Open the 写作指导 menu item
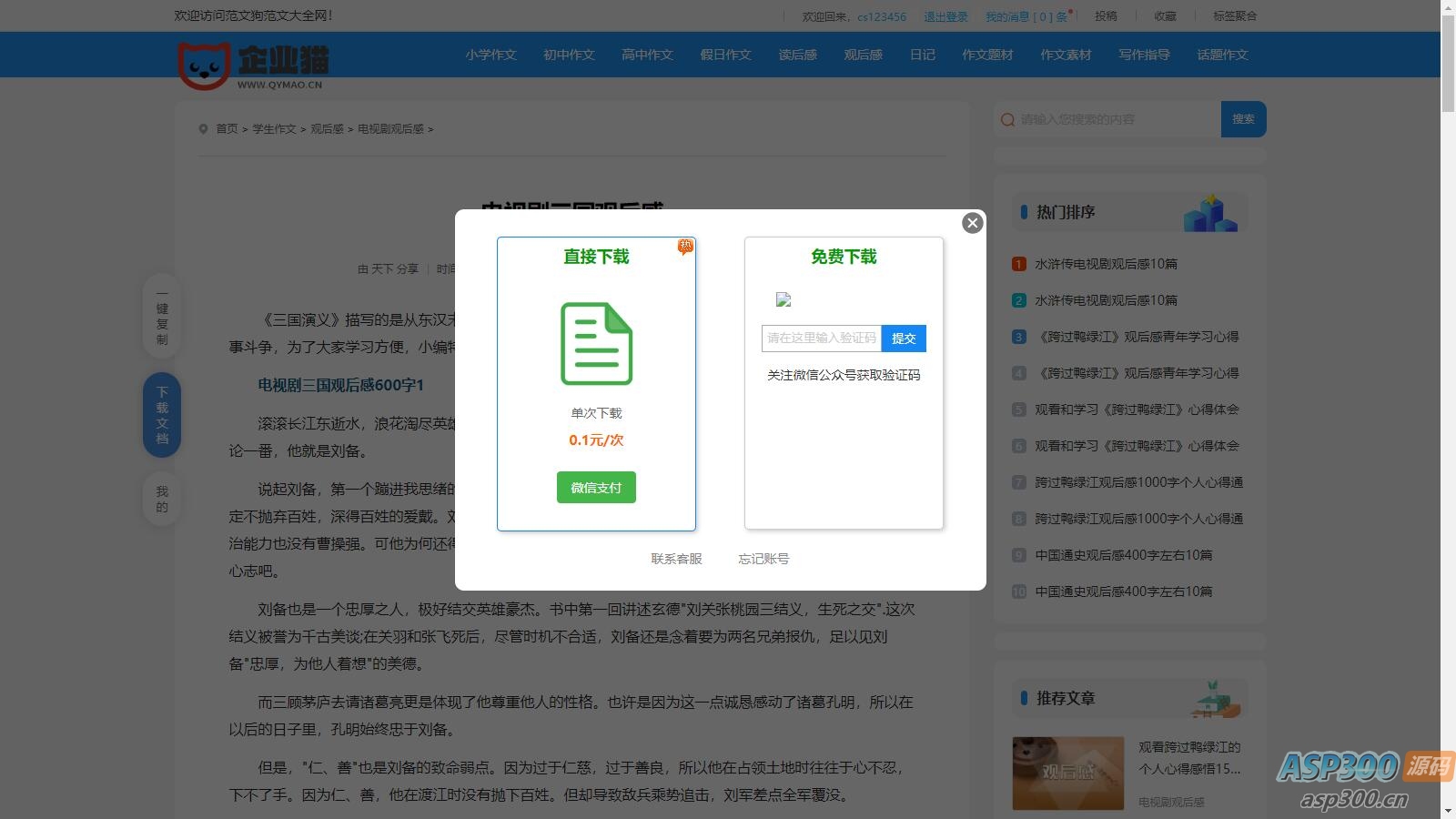The width and height of the screenshot is (1456, 819). (x=1143, y=55)
